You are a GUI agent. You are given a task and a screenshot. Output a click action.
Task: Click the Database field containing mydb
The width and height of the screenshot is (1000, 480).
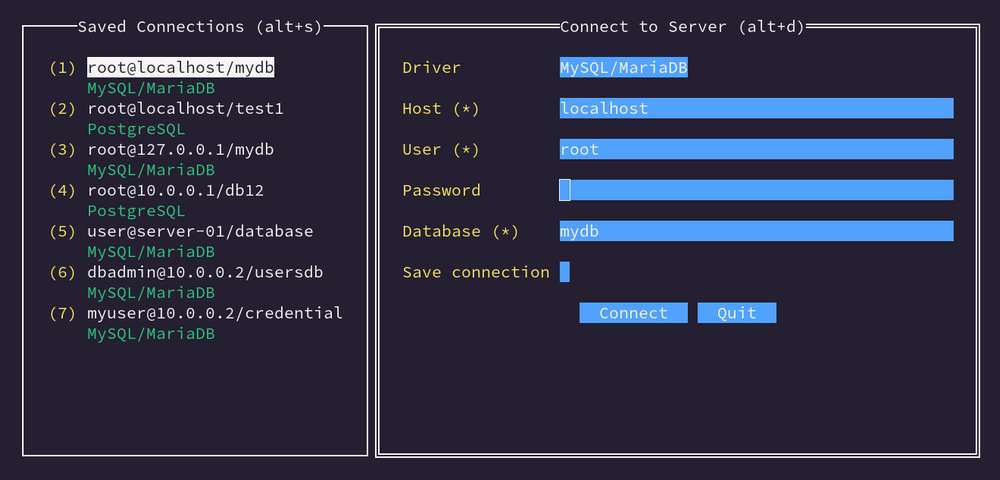(x=756, y=231)
